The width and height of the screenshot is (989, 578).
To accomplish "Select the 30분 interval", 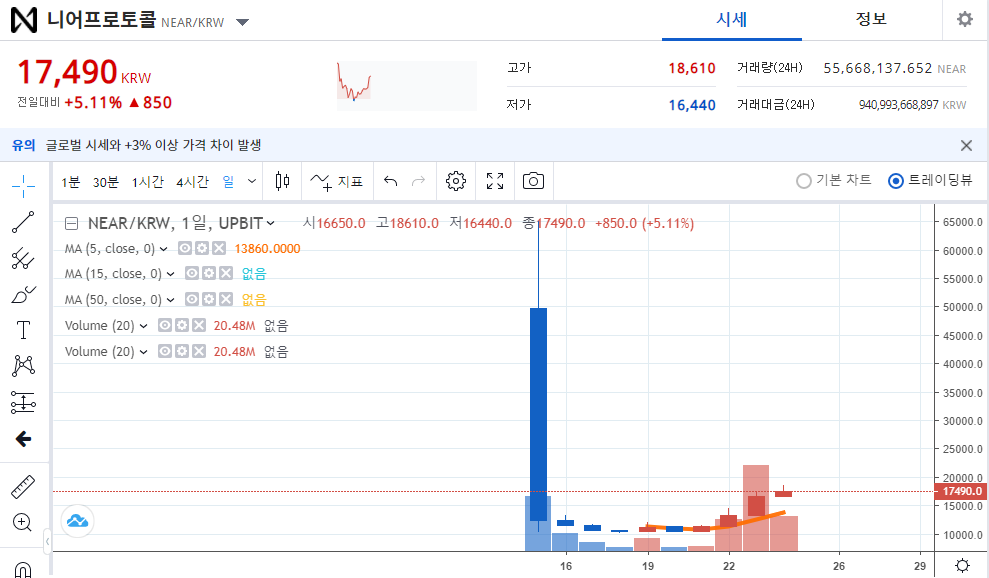I will click(105, 182).
